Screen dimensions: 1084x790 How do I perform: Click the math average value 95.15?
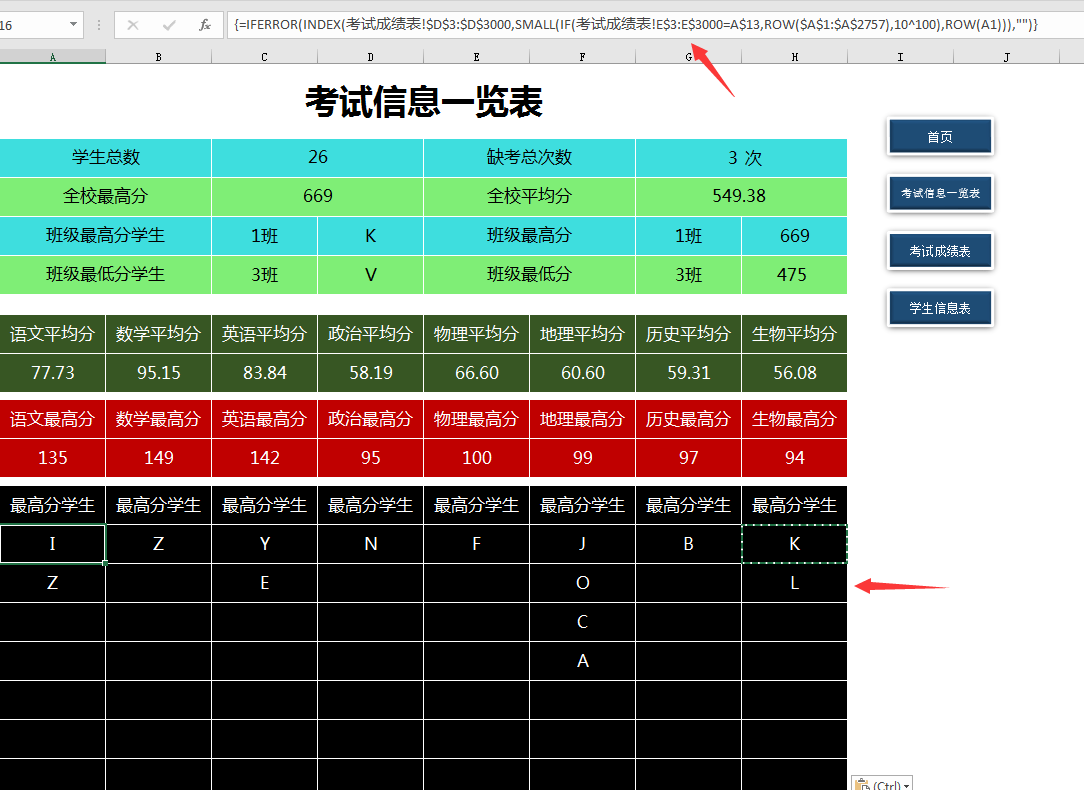coord(158,373)
